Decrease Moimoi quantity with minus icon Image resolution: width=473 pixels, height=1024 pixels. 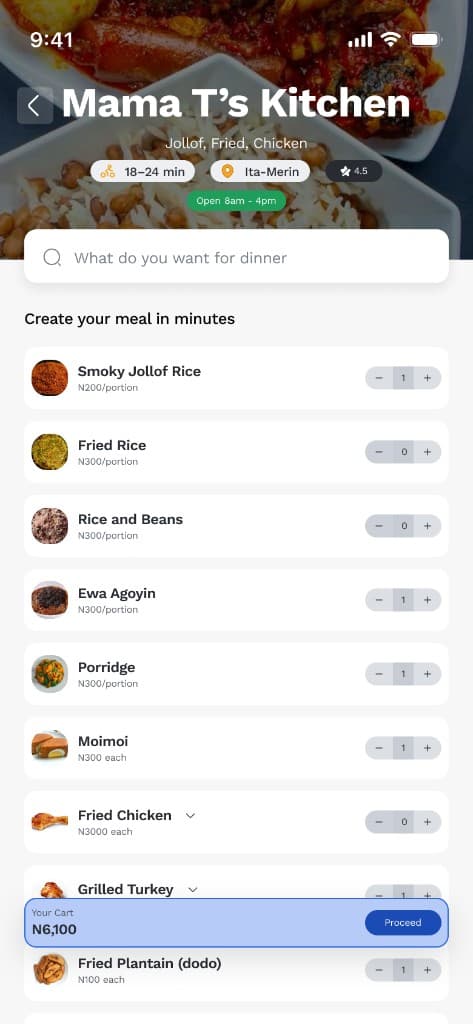coord(379,748)
